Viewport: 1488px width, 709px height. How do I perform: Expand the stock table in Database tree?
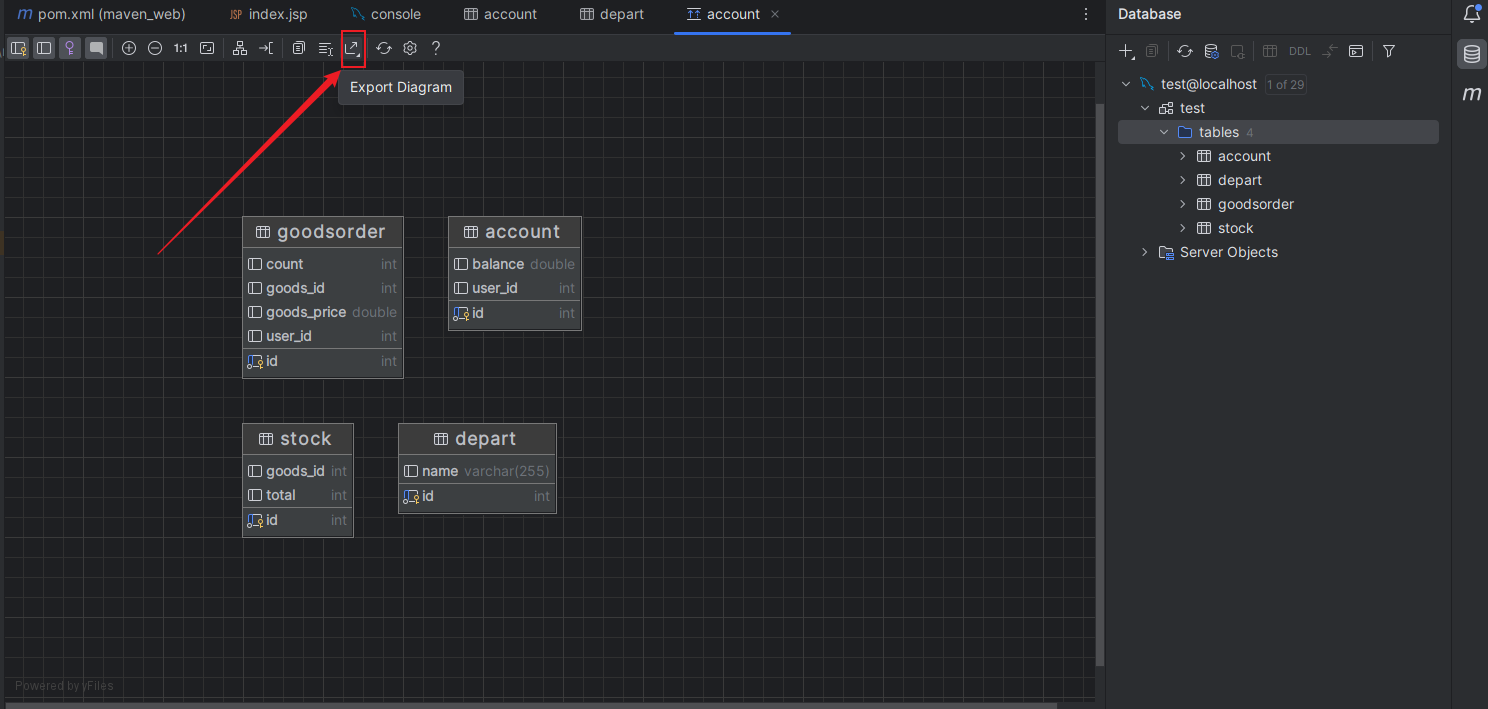pos(1183,228)
